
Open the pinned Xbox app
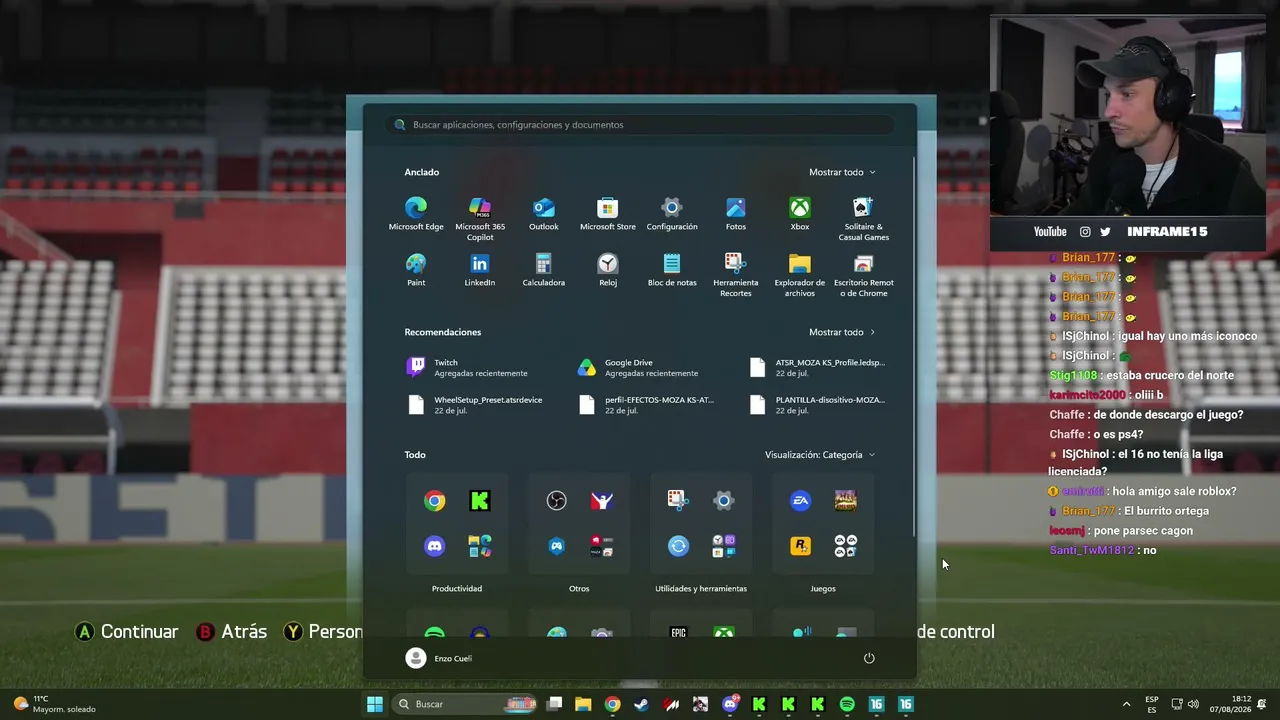pos(800,214)
